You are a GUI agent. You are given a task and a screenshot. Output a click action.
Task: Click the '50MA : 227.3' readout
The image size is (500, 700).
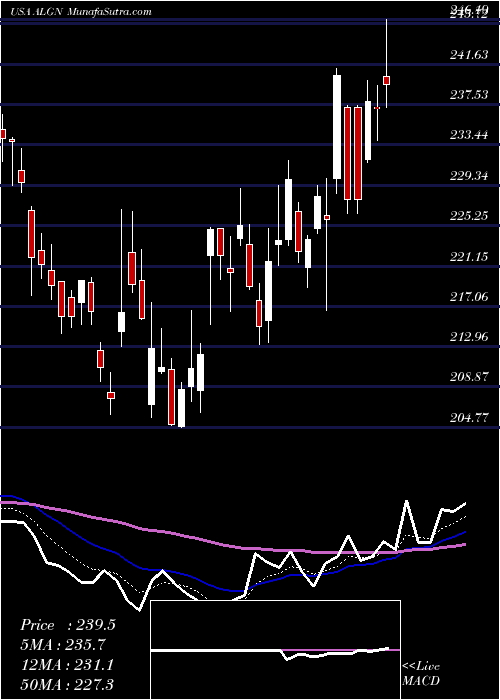click(68, 684)
